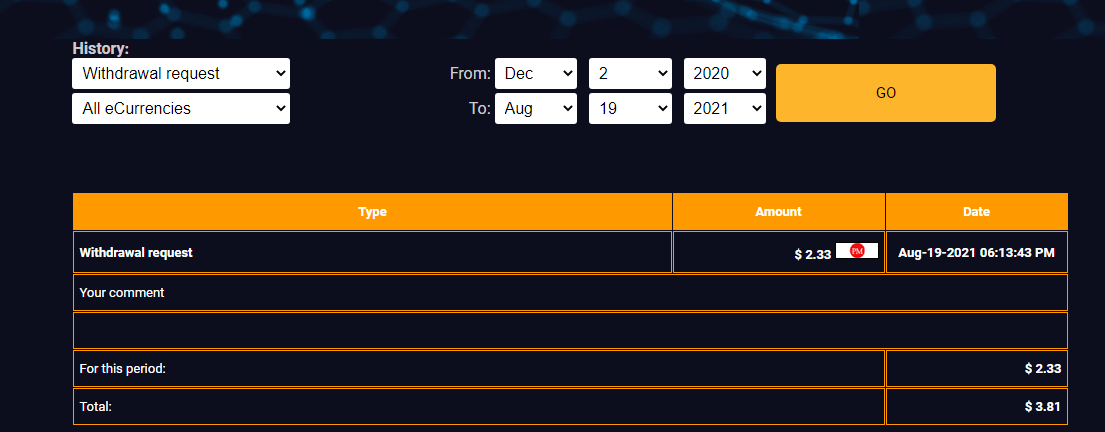The height and width of the screenshot is (432, 1105).
Task: Click the Type column header
Action: click(x=372, y=211)
